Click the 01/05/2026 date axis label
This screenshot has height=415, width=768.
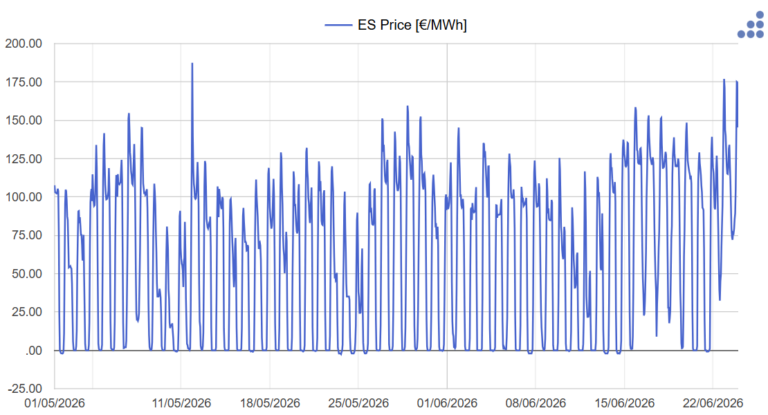(x=54, y=403)
